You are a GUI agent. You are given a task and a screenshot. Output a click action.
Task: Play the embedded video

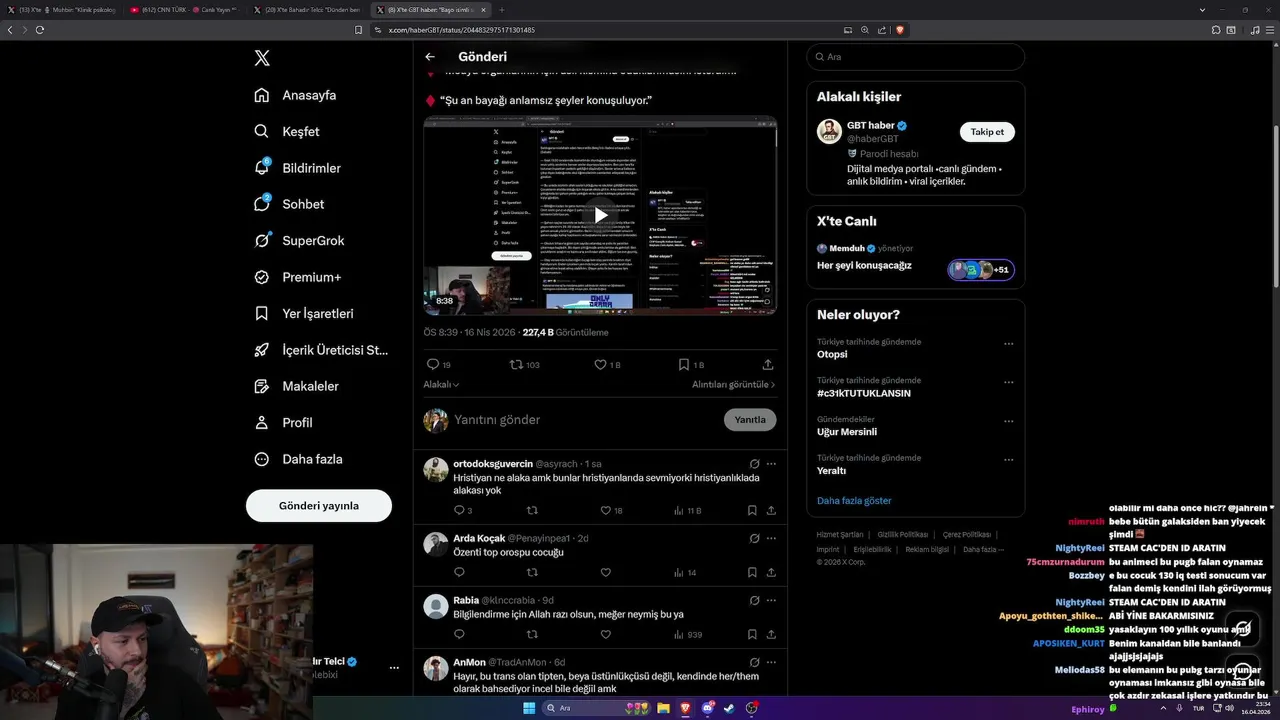point(600,214)
